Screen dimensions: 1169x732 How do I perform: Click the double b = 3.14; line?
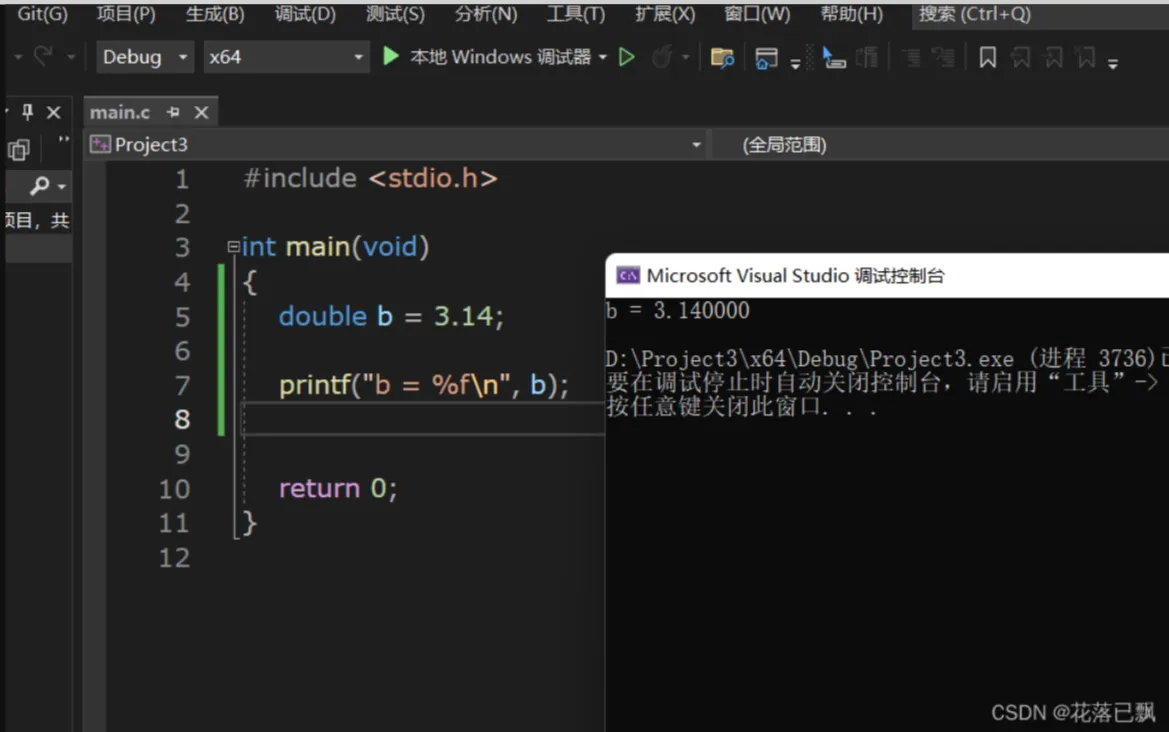[x=391, y=316]
